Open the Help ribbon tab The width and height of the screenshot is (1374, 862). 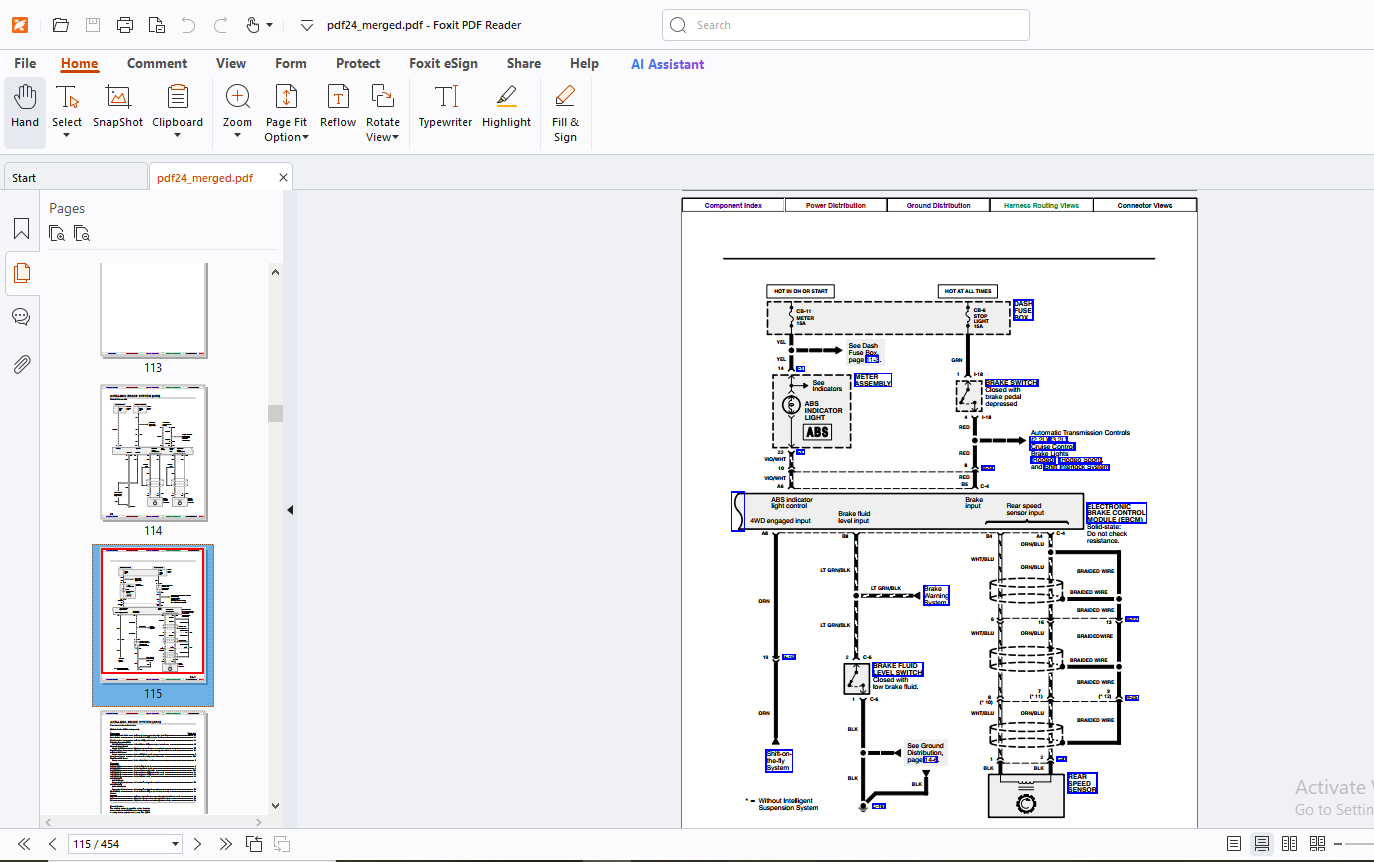[584, 63]
